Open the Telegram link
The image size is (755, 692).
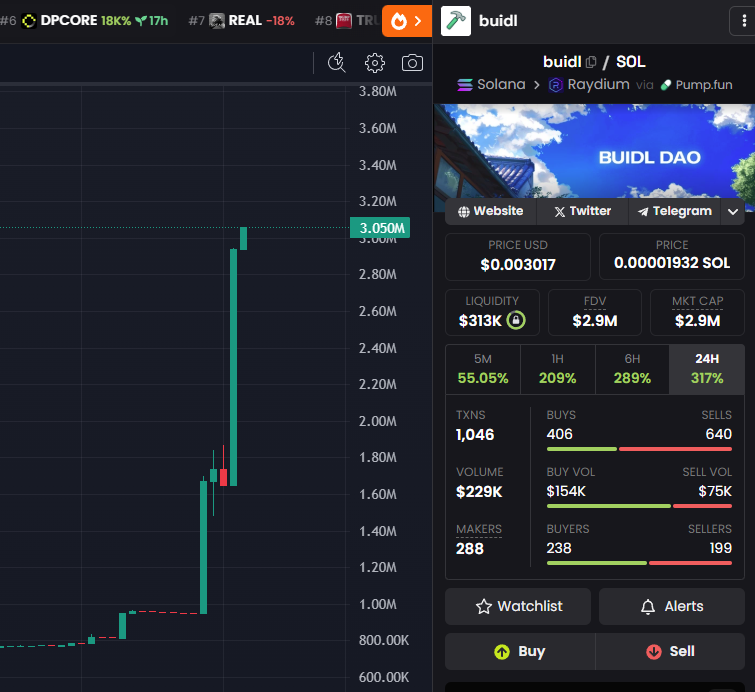[x=675, y=211]
